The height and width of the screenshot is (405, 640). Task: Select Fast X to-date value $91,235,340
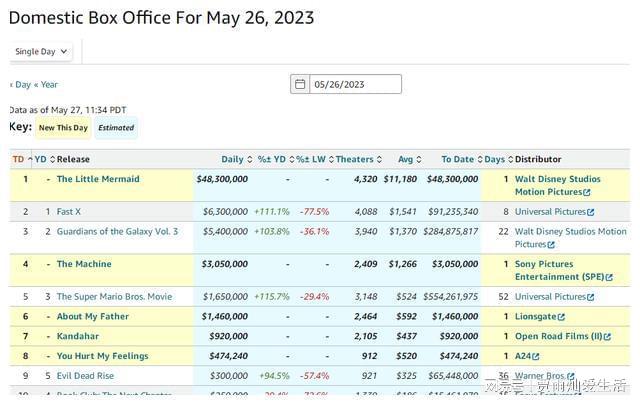453,211
